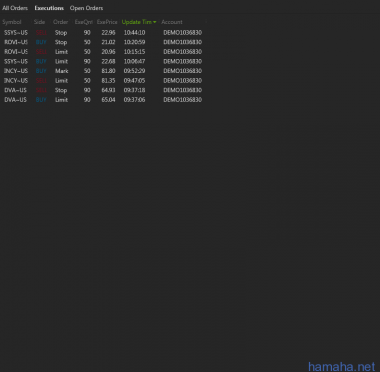The width and height of the screenshot is (380, 372).
Task: Select the INCY BUY Market execution row
Action: pos(103,71)
